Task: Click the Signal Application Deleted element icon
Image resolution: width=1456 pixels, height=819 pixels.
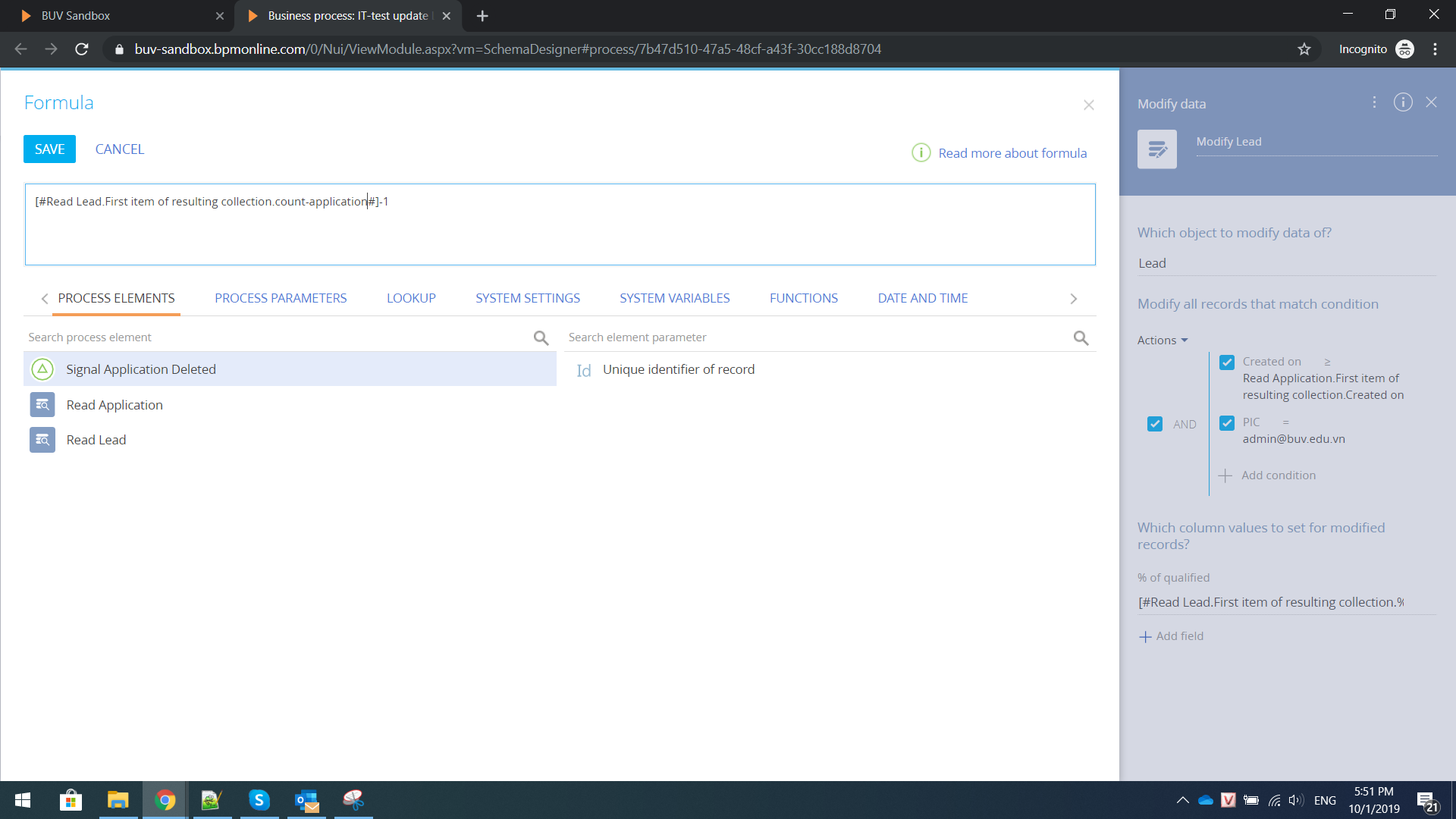Action: [x=42, y=369]
